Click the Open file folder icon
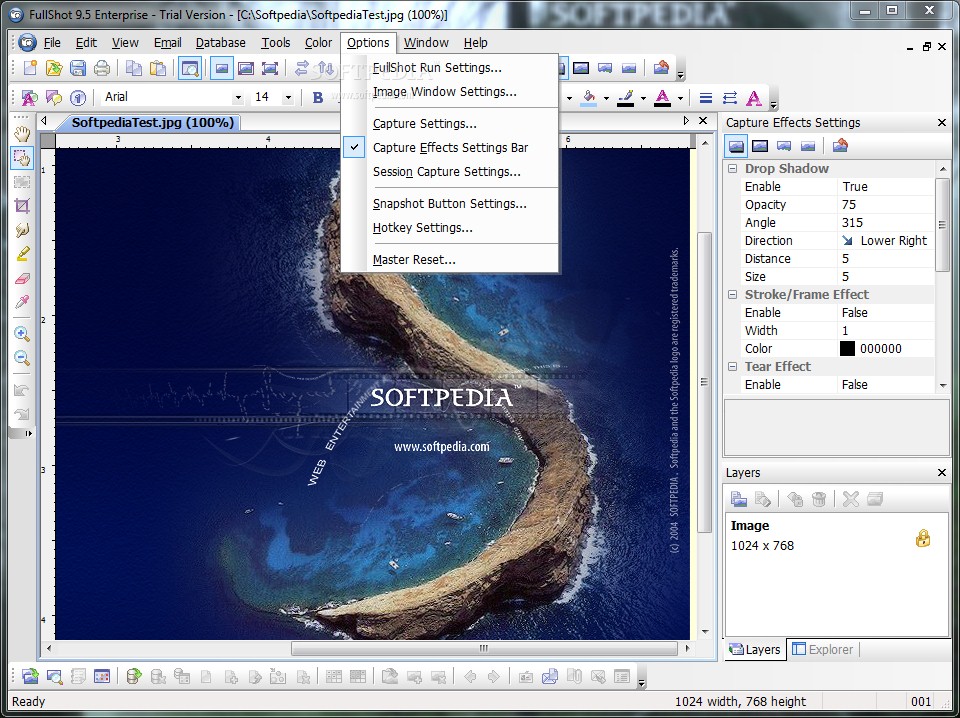The height and width of the screenshot is (718, 960). pyautogui.click(x=54, y=68)
